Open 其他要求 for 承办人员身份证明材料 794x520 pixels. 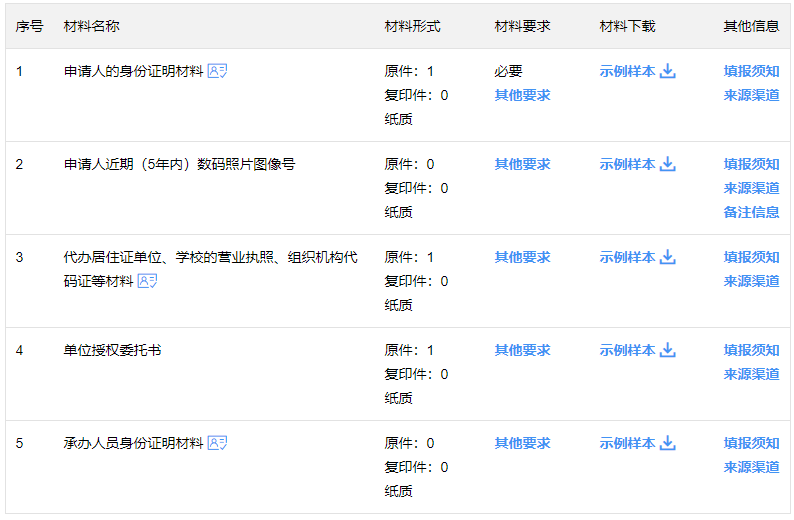point(522,443)
